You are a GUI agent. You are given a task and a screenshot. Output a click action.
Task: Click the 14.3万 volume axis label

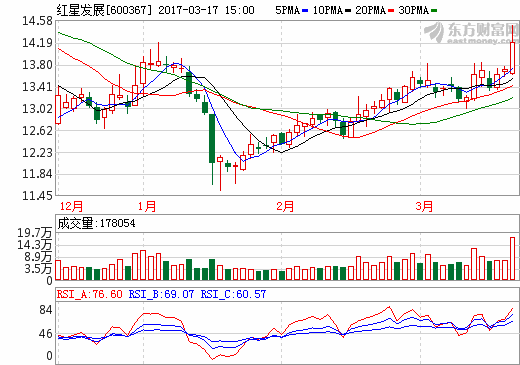click(x=35, y=245)
